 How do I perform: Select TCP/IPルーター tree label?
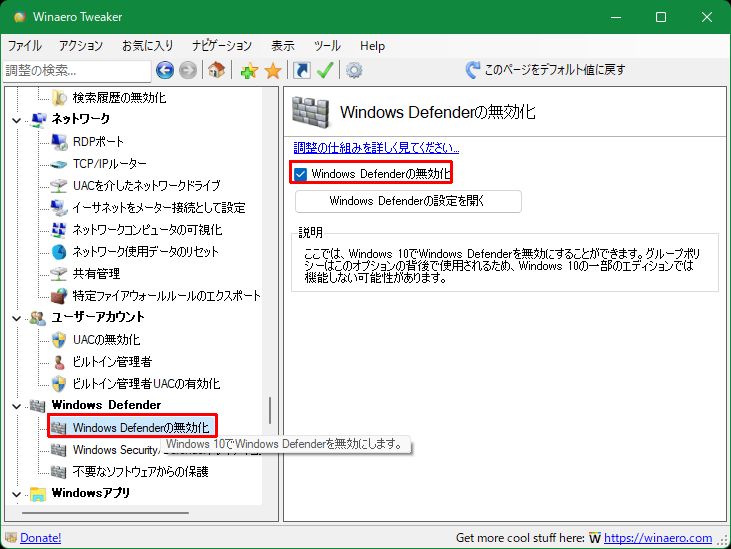click(x=110, y=164)
